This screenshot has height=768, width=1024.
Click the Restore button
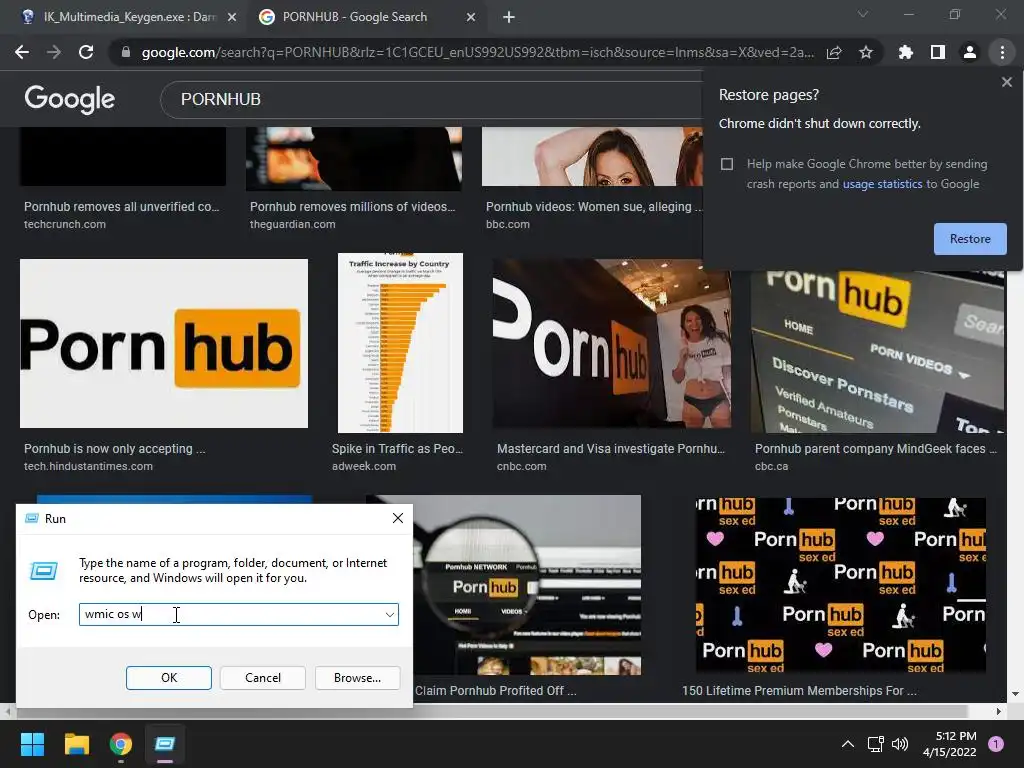(x=970, y=239)
